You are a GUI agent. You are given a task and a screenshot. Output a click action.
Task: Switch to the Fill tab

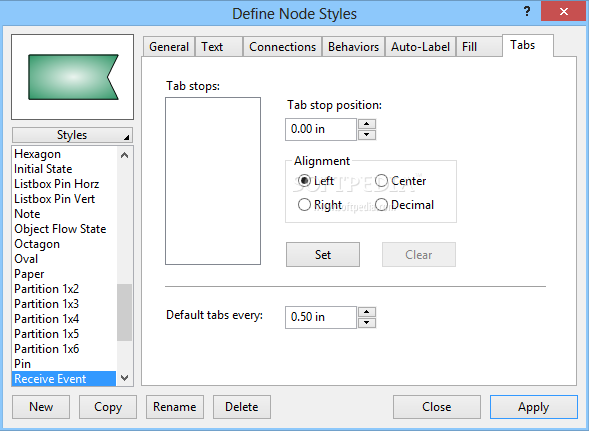(479, 47)
